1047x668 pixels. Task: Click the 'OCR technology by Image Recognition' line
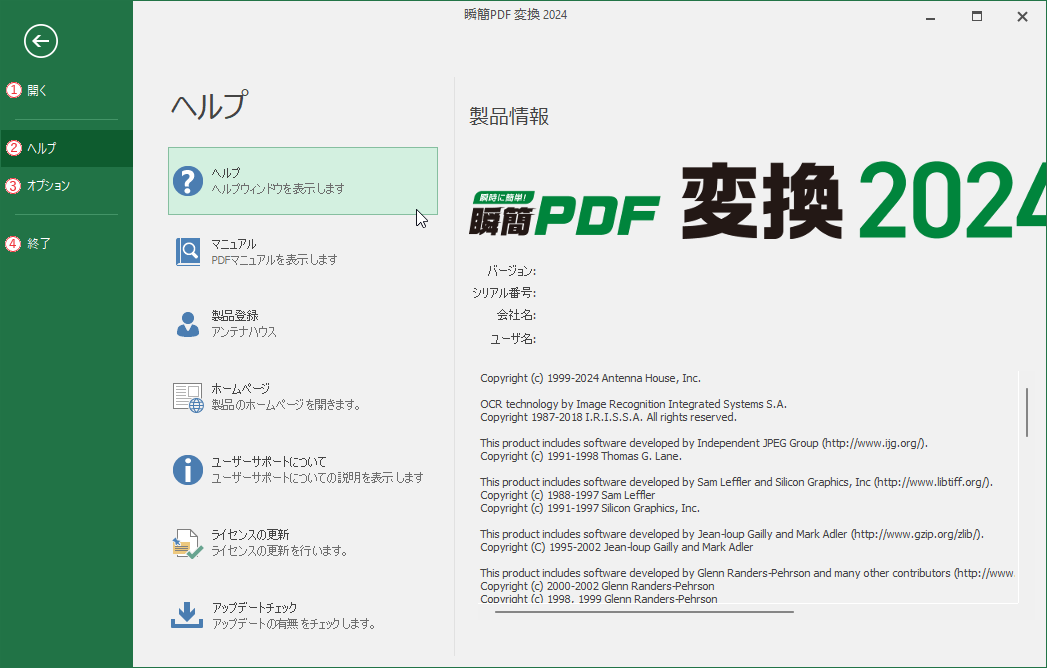[634, 404]
